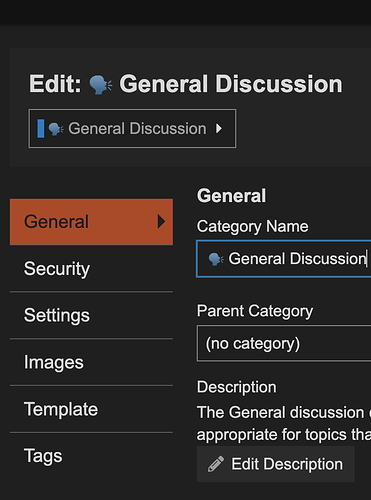Screen dimensions: 371x500
Task: Click the arrow on the General sidebar tab
Action: pos(161,221)
